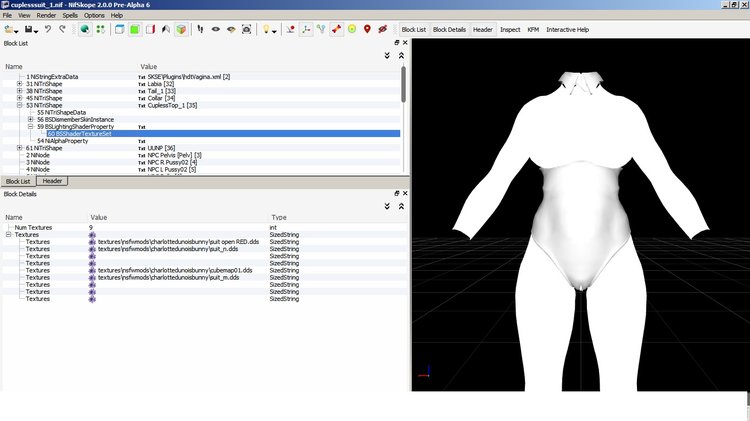Close the Block List panel
The image size is (750, 421).
(x=405, y=43)
